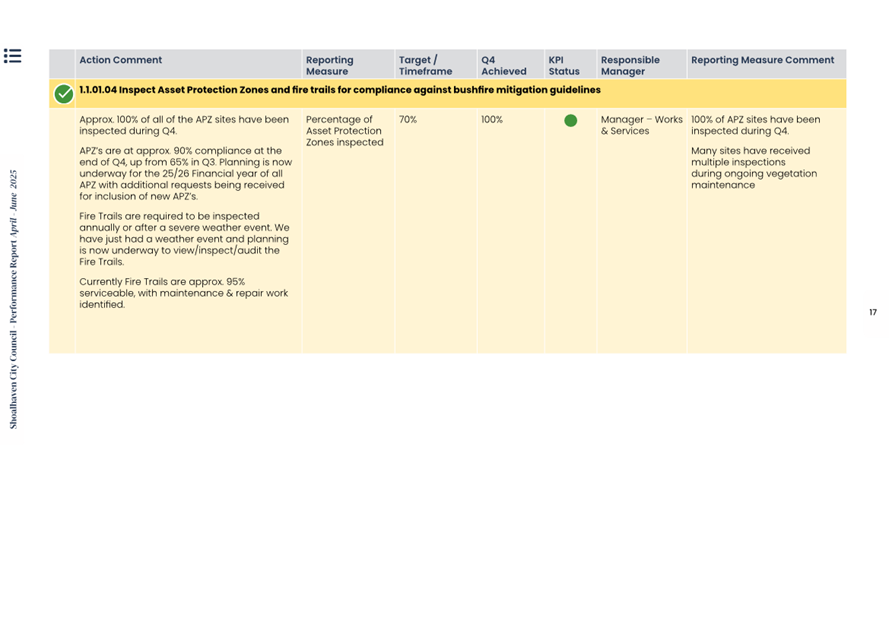Click the paragraph starting 'Currently Fire Trails are approx.'
Viewport: 889px width, 628px height.
coord(183,293)
